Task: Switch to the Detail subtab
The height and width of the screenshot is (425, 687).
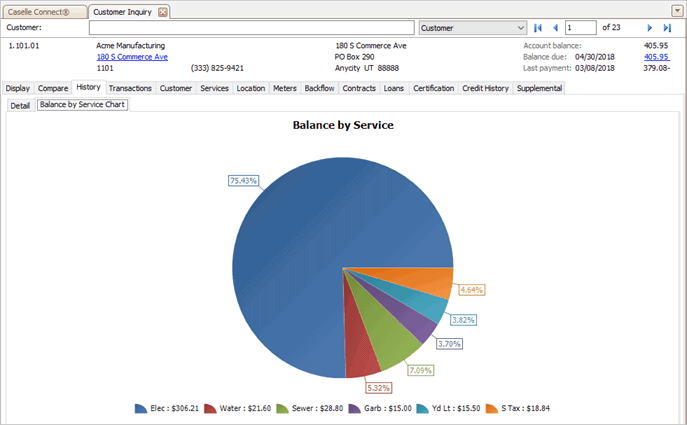Action: (x=20, y=104)
